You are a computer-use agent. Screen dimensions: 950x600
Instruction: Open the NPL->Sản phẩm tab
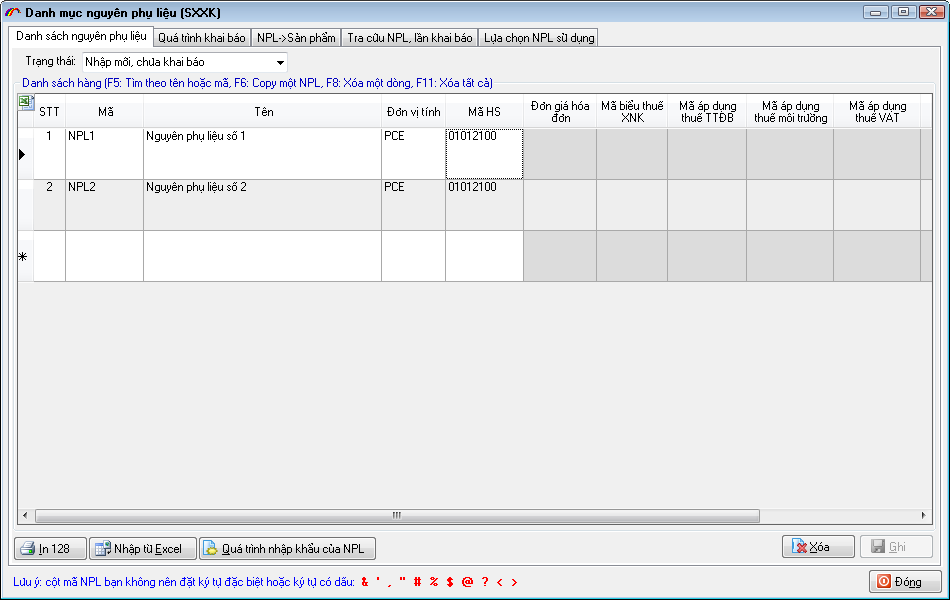point(296,38)
